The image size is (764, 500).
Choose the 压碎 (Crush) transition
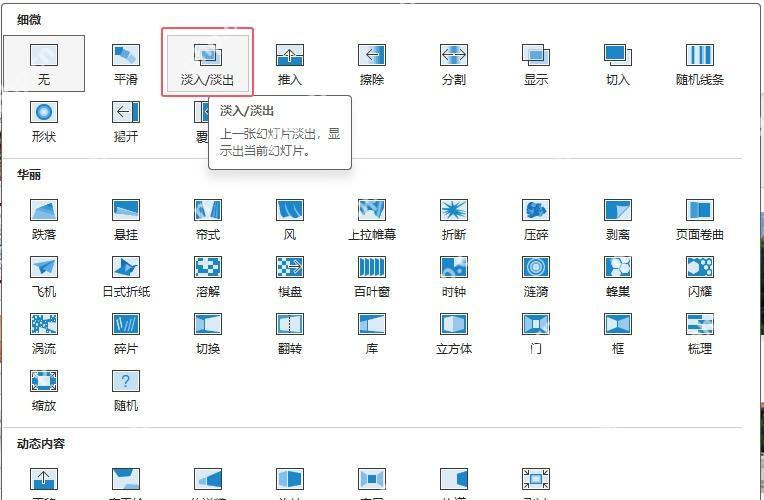click(535, 219)
